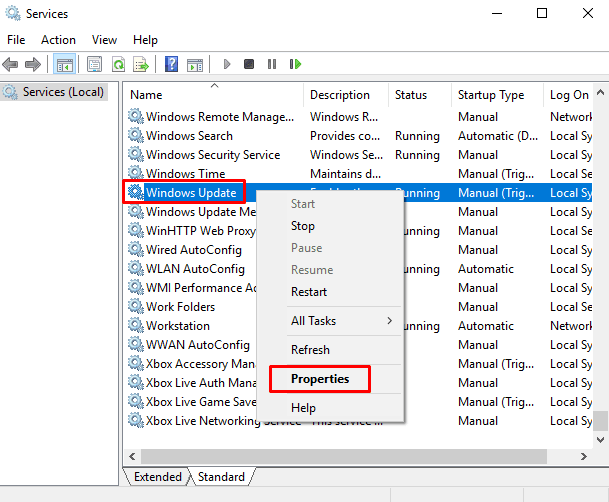This screenshot has height=502, width=609.
Task: Click the Pause Service toolbar icon
Action: pos(272,64)
